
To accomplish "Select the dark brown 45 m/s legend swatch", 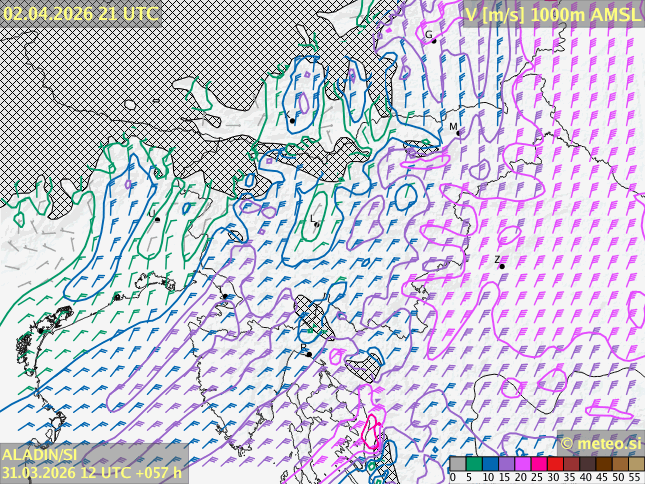I will click(603, 464).
